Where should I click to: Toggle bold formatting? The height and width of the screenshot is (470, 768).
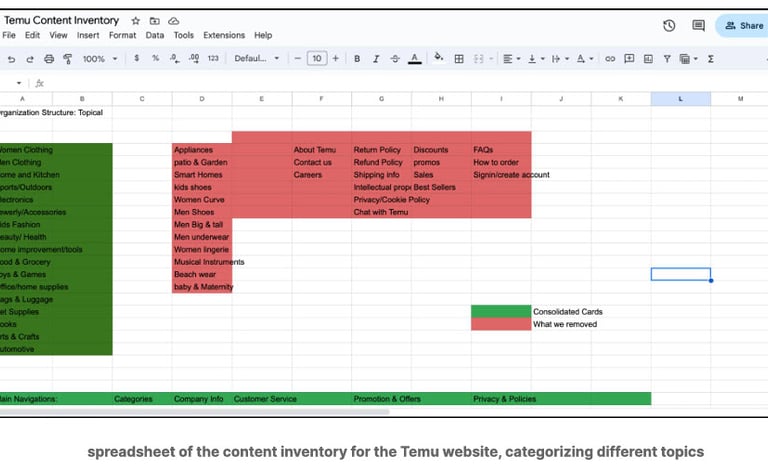point(357,59)
